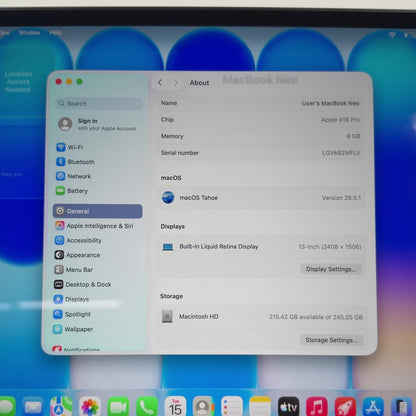This screenshot has width=416, height=416.
Task: Open Maps from the Dock
Action: [61, 407]
